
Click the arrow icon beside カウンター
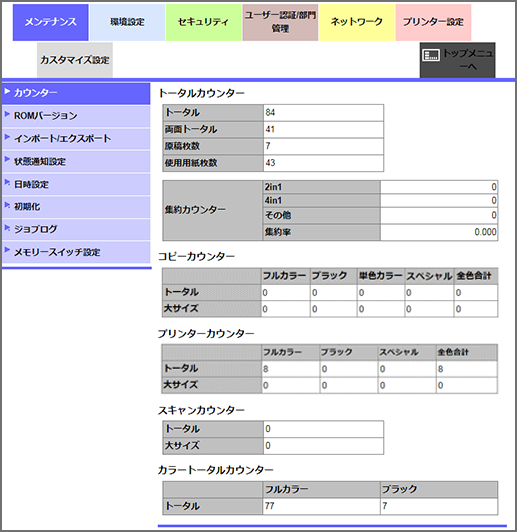pos(7,91)
